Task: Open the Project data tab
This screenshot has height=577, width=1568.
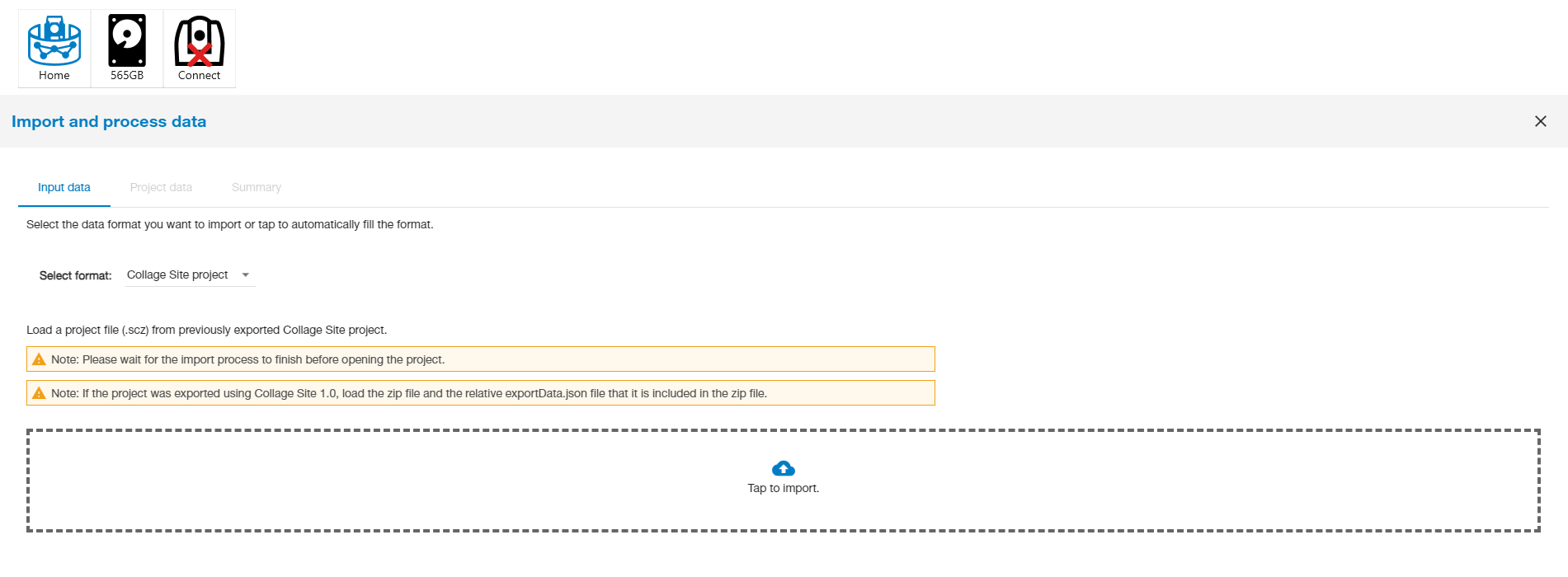Action: (x=161, y=188)
